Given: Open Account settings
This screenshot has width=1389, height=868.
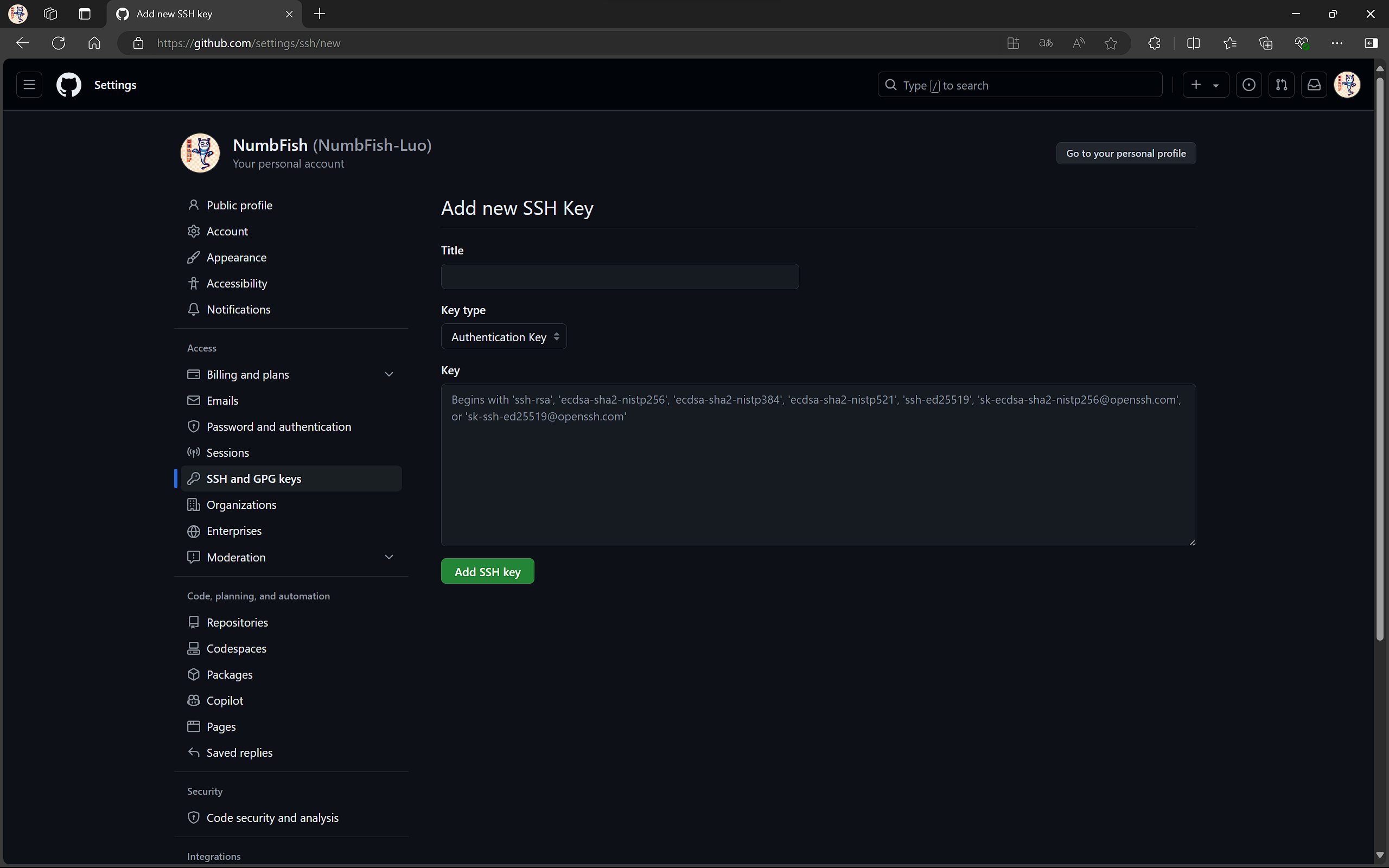Looking at the screenshot, I should point(291,231).
